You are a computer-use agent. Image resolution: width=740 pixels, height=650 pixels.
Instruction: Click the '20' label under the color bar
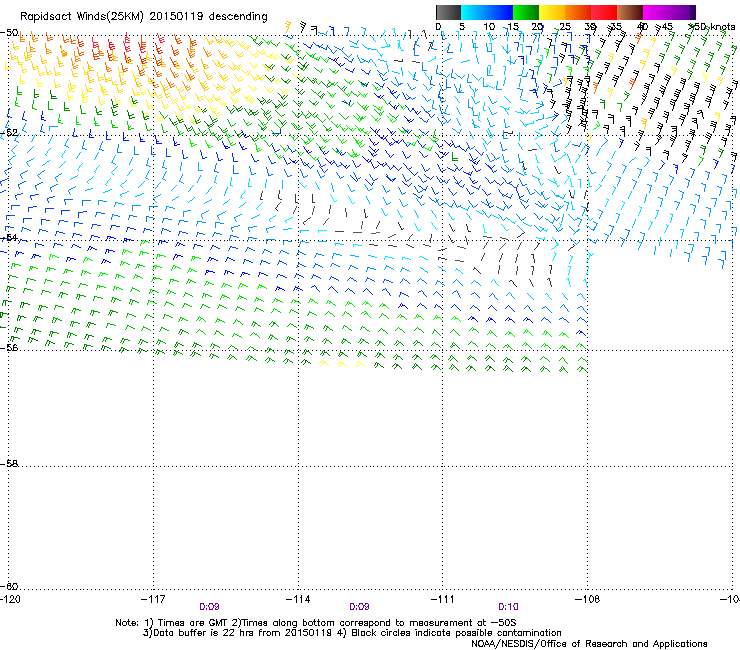(x=537, y=27)
